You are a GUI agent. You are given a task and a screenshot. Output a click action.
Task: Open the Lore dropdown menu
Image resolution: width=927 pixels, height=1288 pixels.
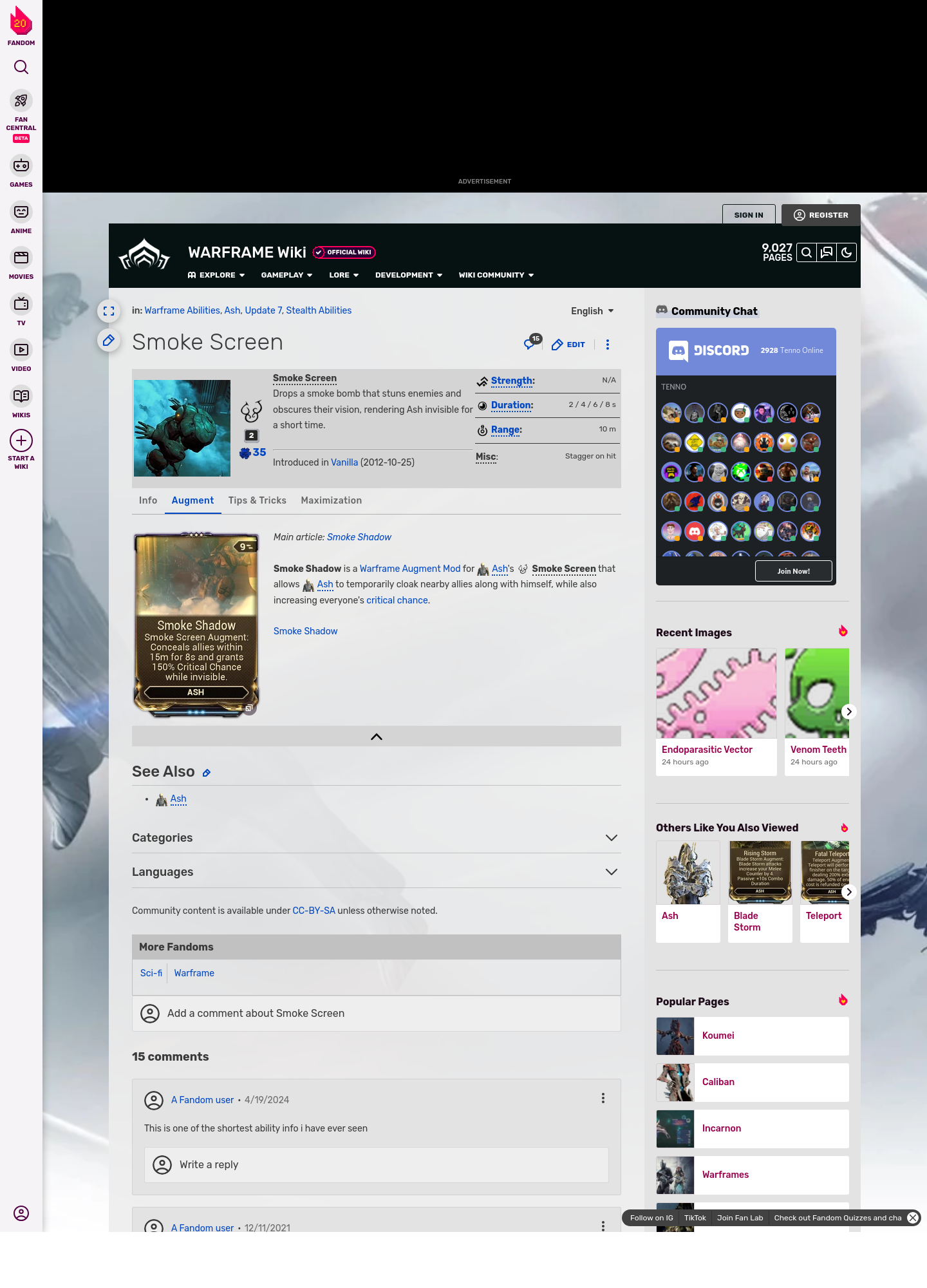coord(344,275)
